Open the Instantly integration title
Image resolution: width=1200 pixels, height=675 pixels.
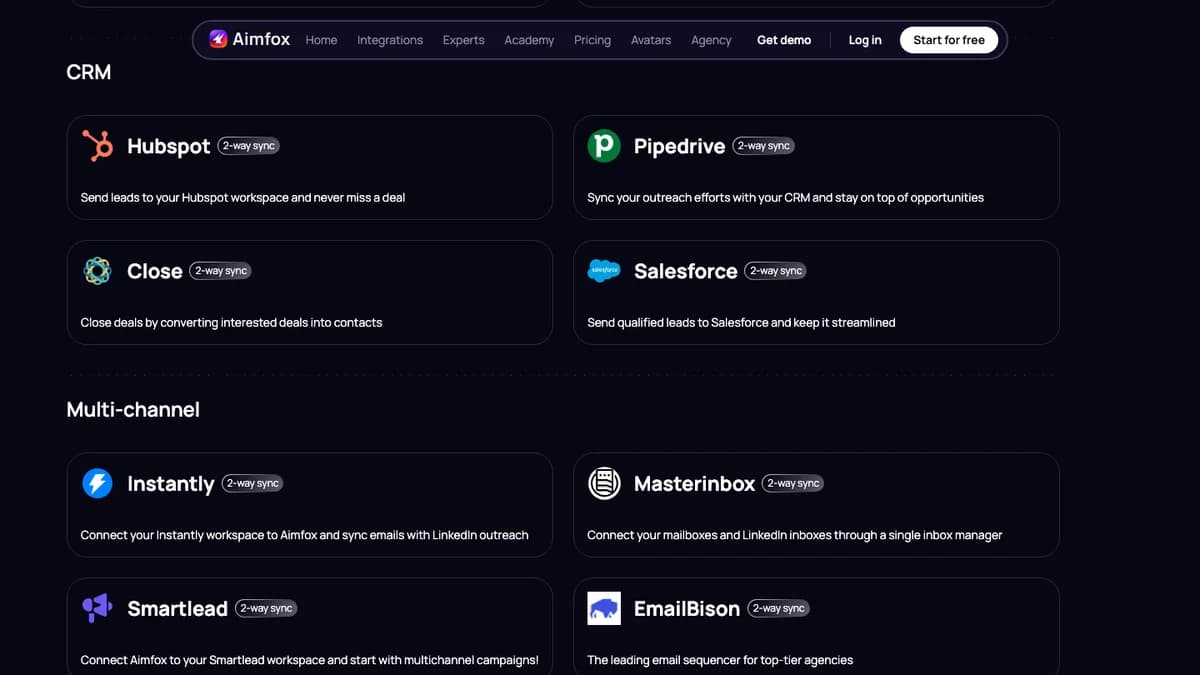tap(171, 484)
